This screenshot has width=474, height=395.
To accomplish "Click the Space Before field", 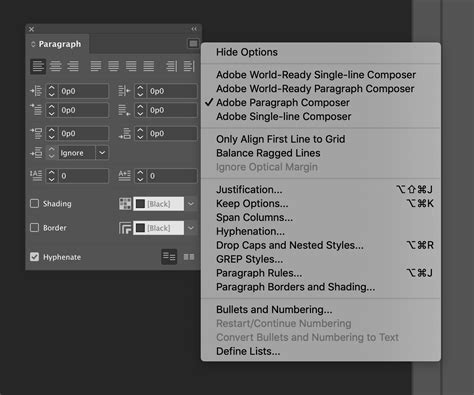I will point(84,133).
